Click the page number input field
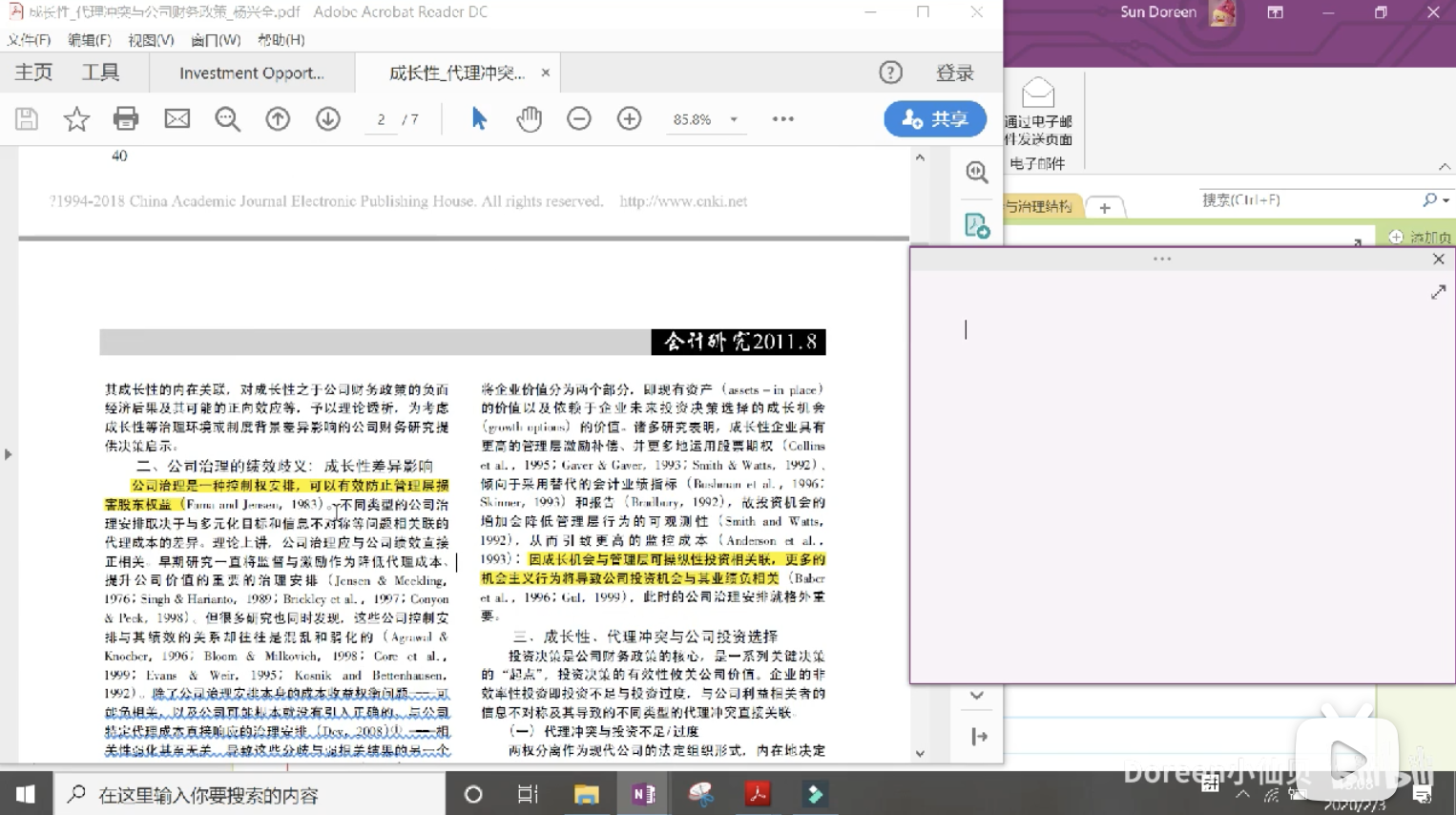 tap(381, 119)
